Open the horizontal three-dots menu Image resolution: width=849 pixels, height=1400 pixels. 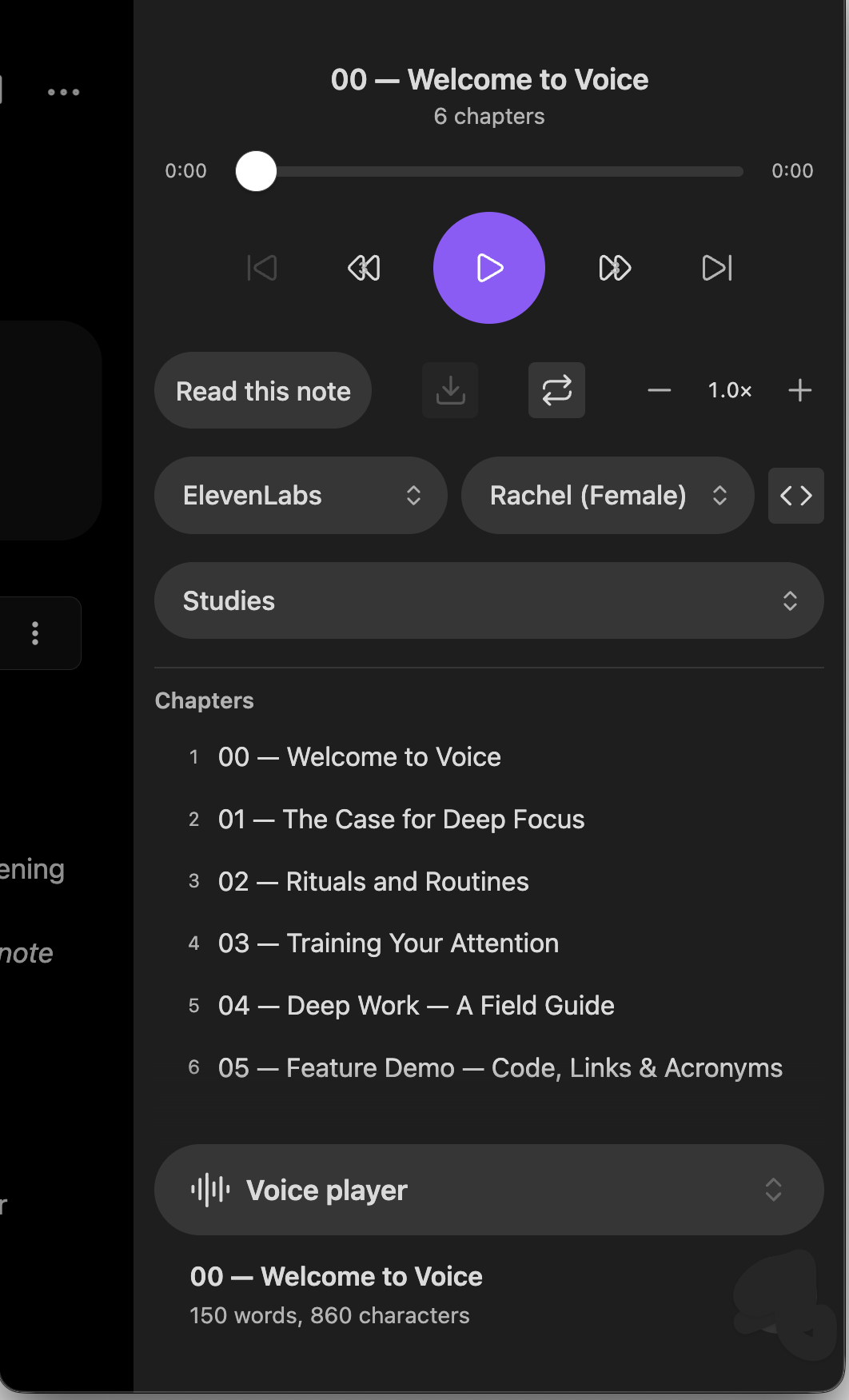pyautogui.click(x=63, y=92)
